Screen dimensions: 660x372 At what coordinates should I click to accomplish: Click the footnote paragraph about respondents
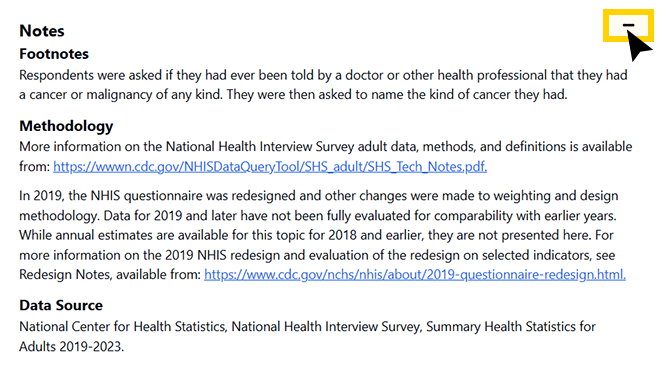[x=323, y=85]
